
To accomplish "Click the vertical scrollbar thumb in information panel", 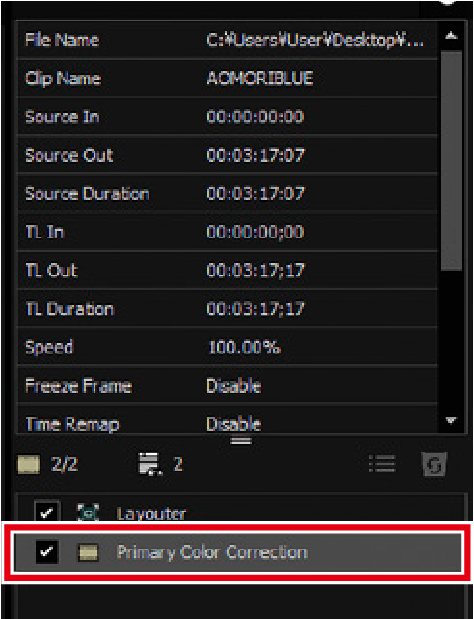I will tap(451, 160).
